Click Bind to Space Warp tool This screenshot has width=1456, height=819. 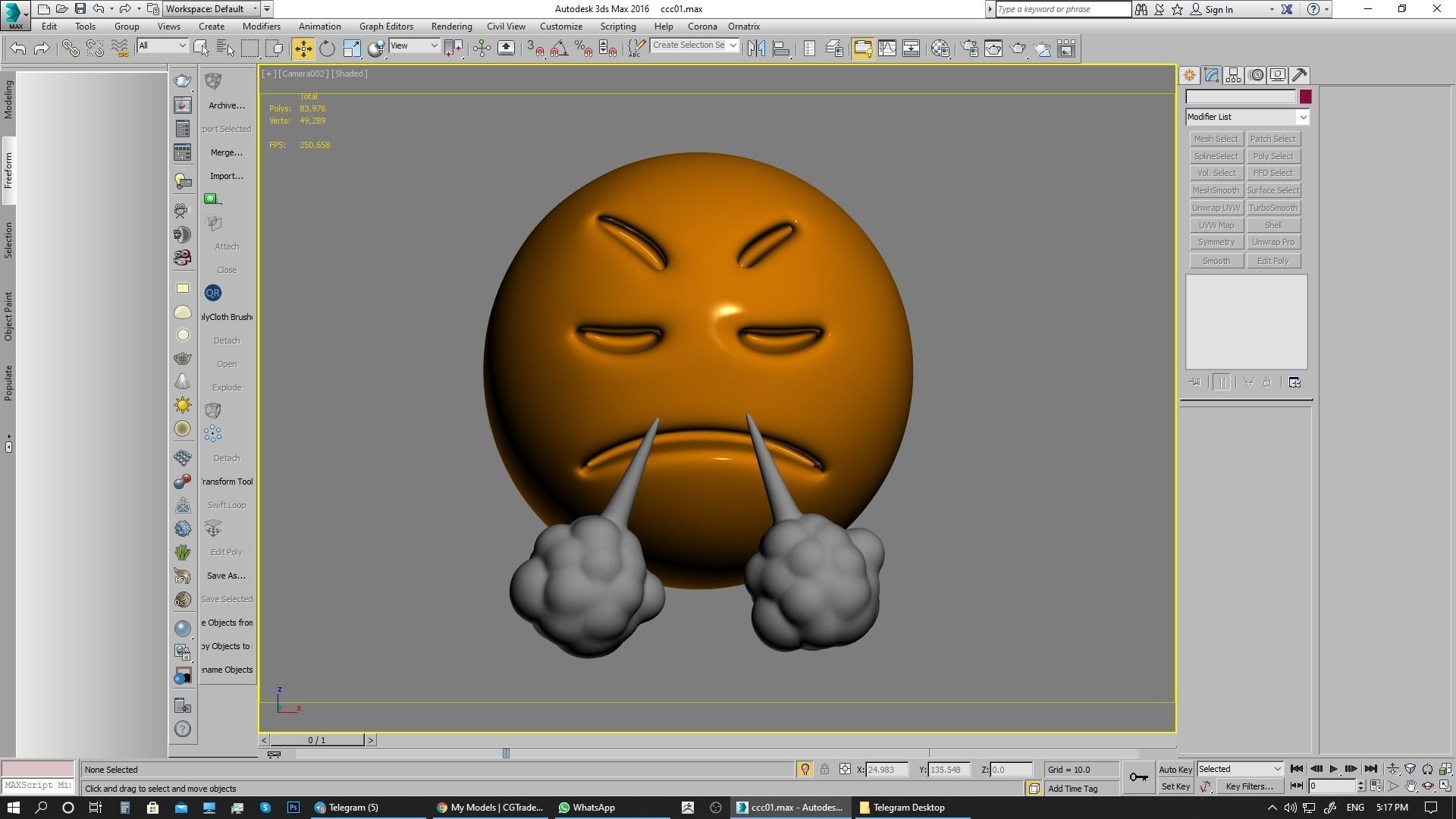coord(119,49)
